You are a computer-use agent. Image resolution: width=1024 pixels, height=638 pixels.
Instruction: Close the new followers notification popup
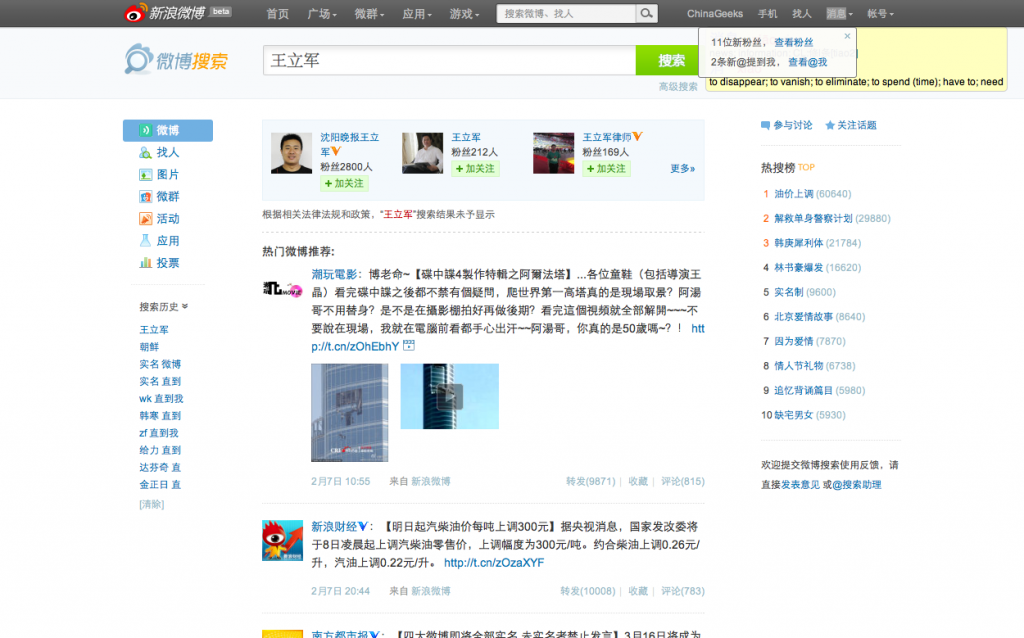tap(847, 36)
